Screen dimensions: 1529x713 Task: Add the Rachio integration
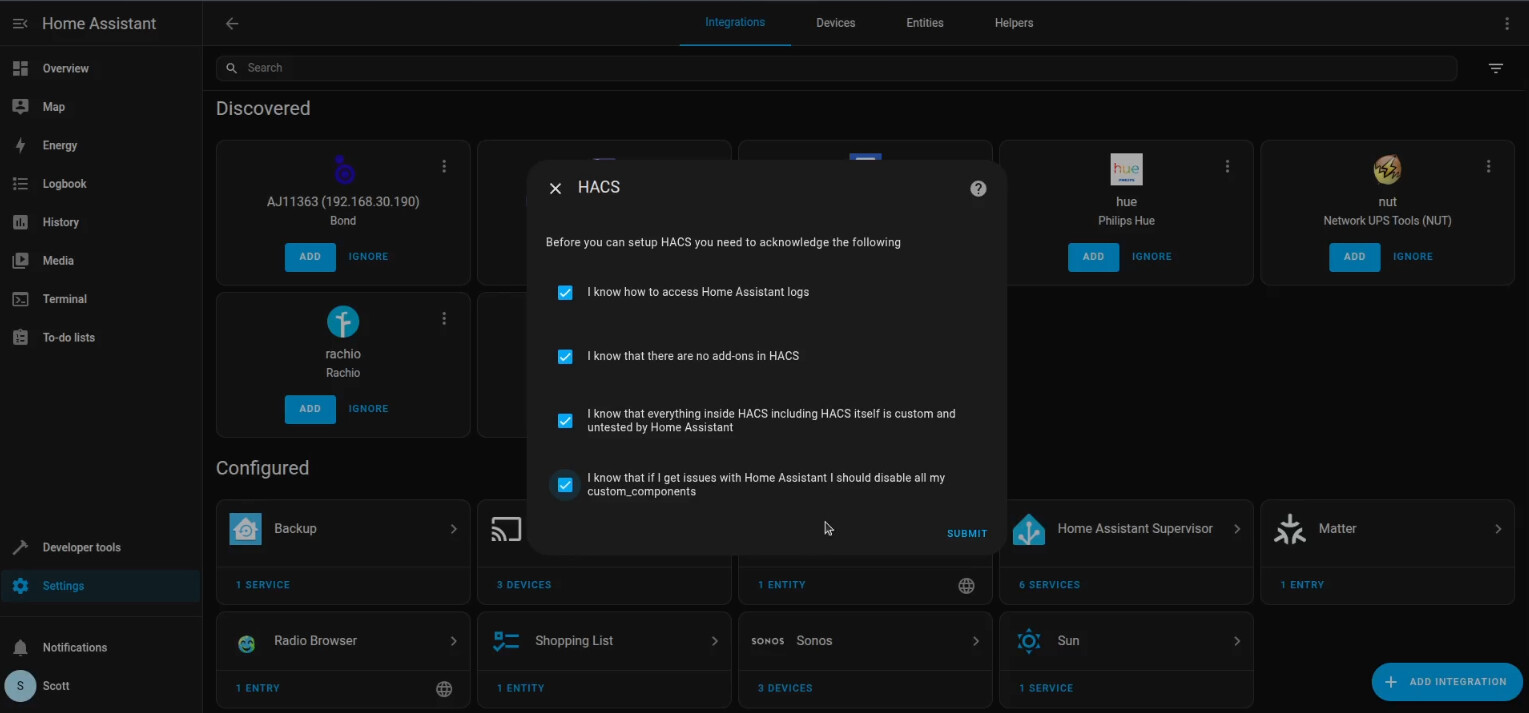click(x=310, y=409)
